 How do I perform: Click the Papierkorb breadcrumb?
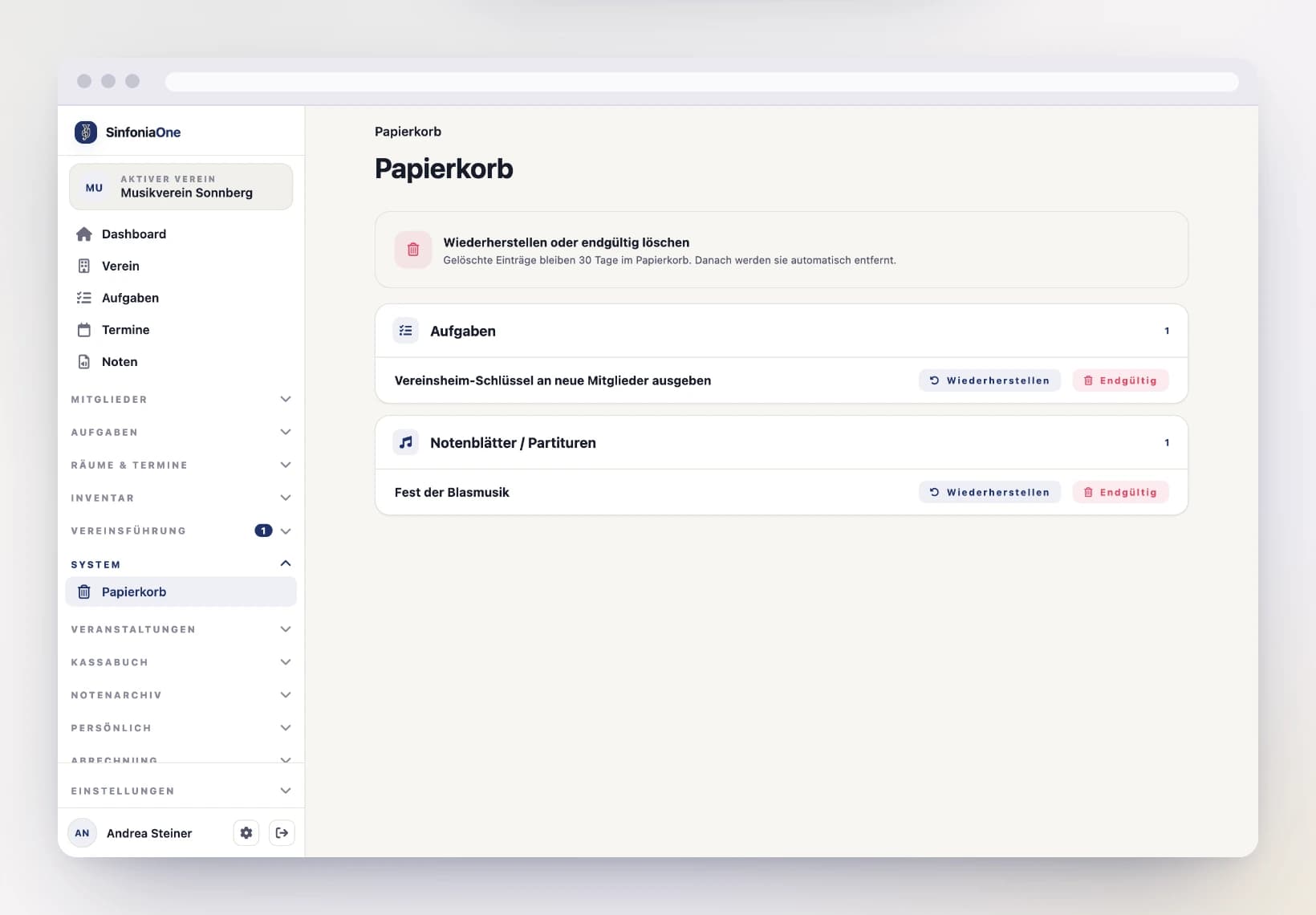tap(408, 132)
